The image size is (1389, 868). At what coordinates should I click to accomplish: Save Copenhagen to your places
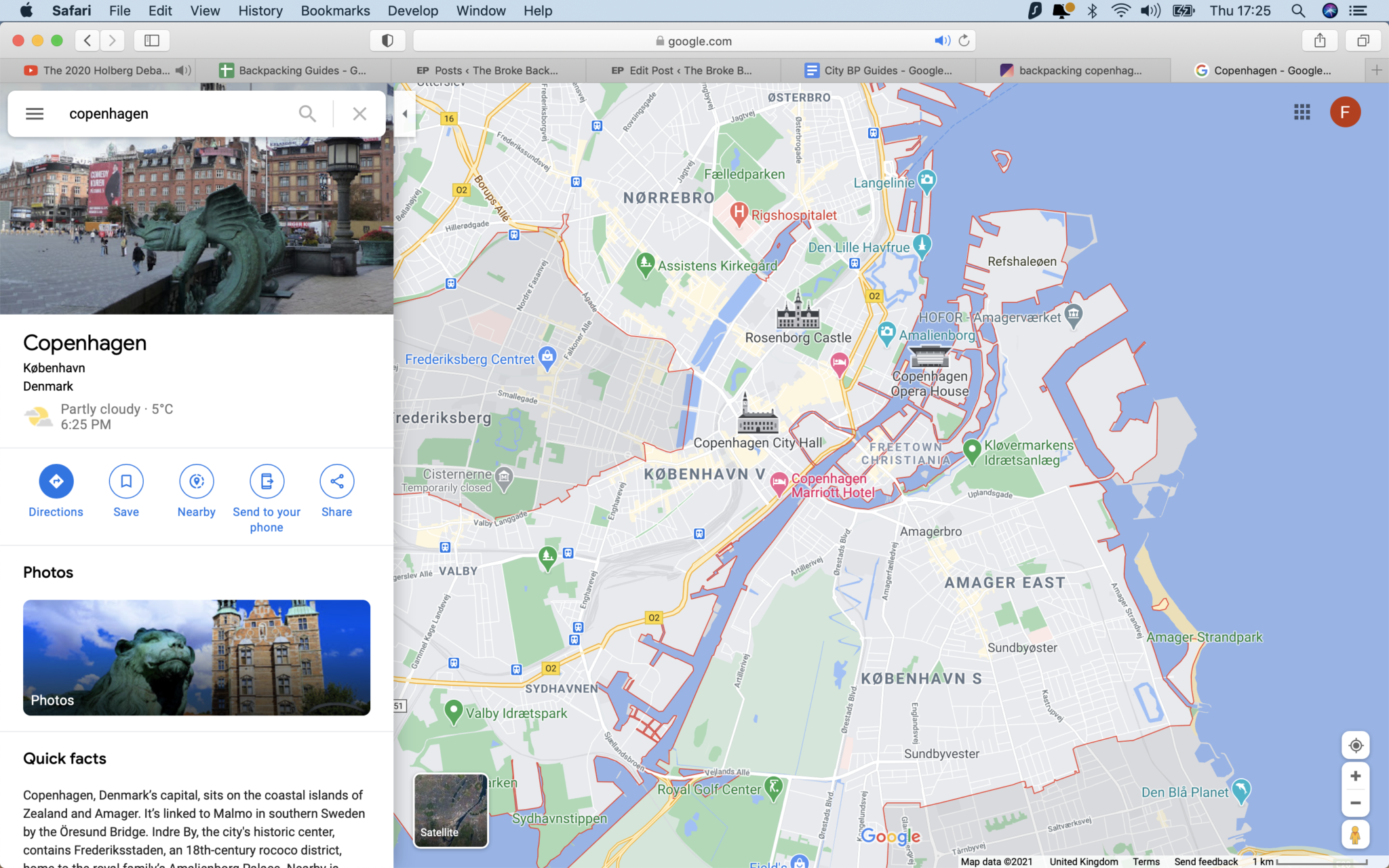click(x=126, y=481)
